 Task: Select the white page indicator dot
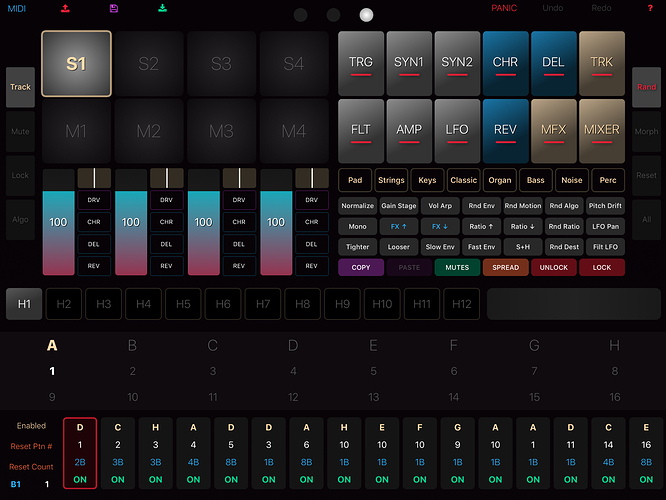366,15
